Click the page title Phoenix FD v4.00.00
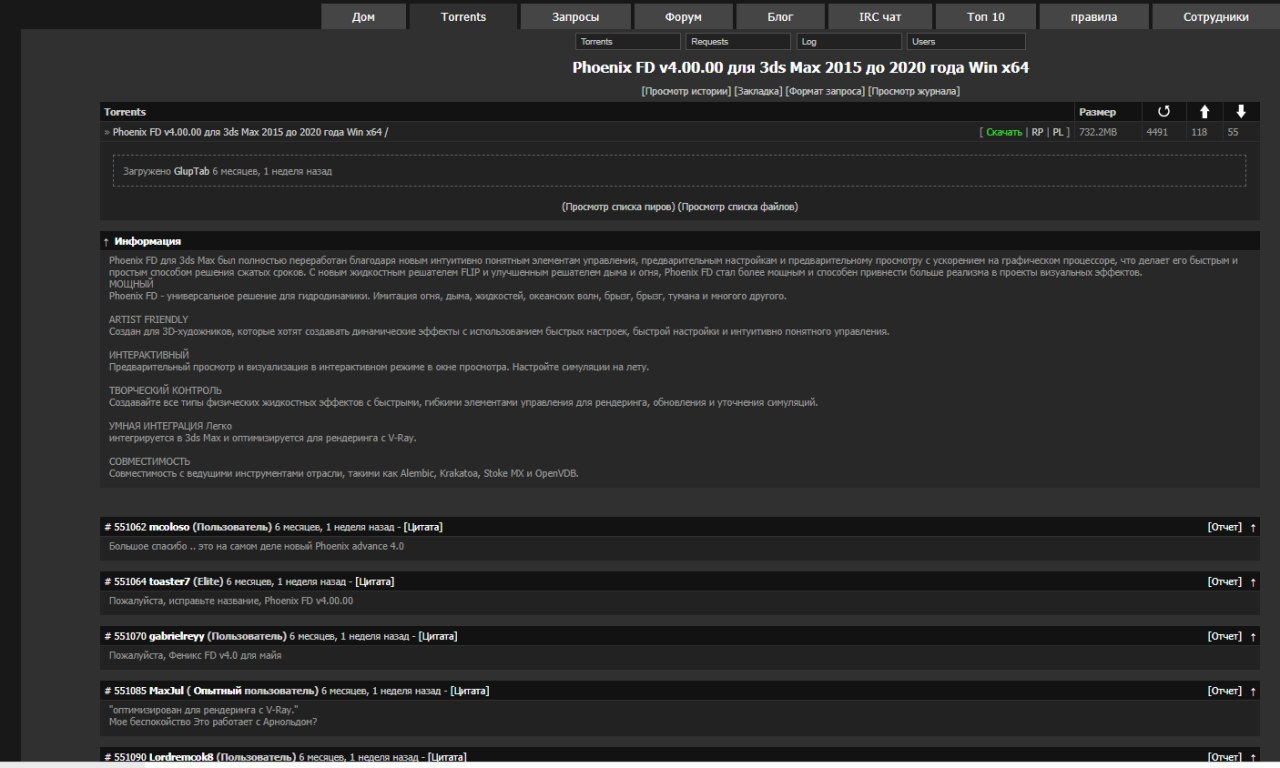 tap(800, 68)
